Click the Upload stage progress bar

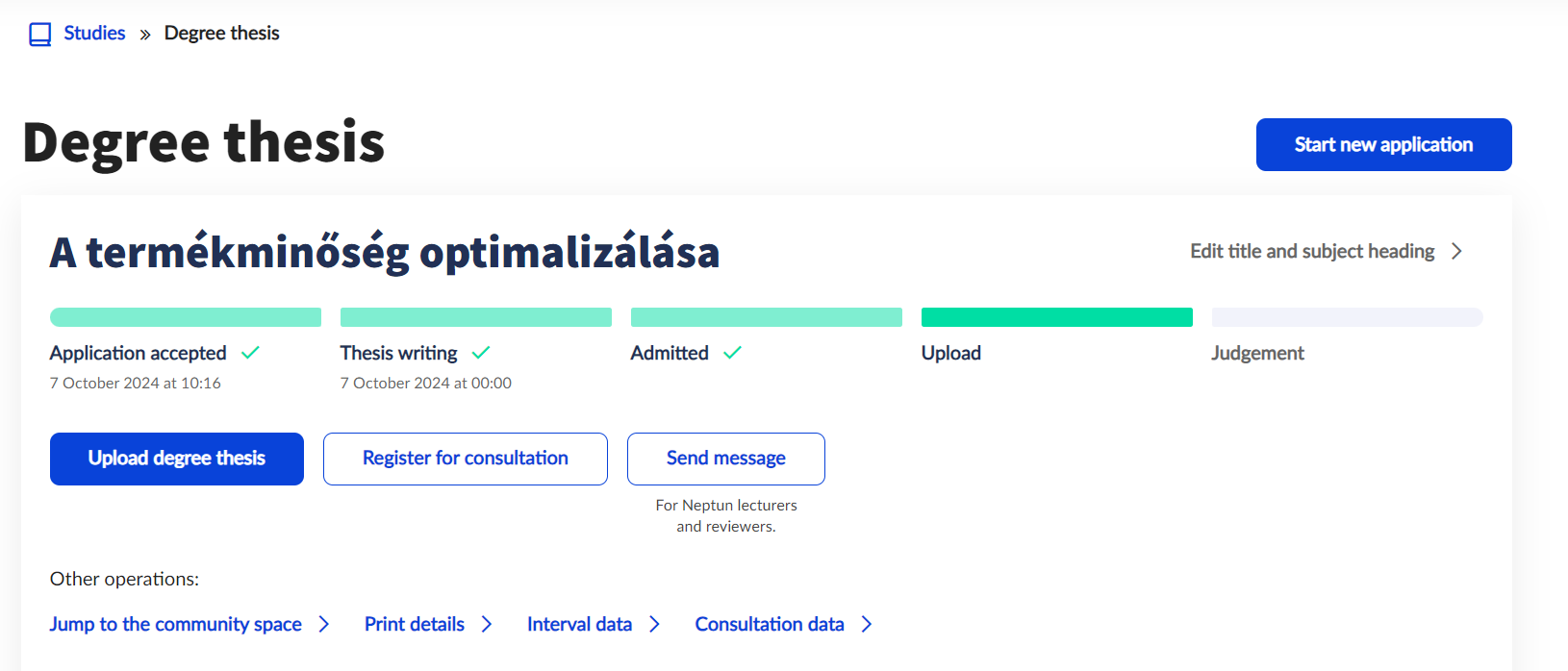(1057, 317)
